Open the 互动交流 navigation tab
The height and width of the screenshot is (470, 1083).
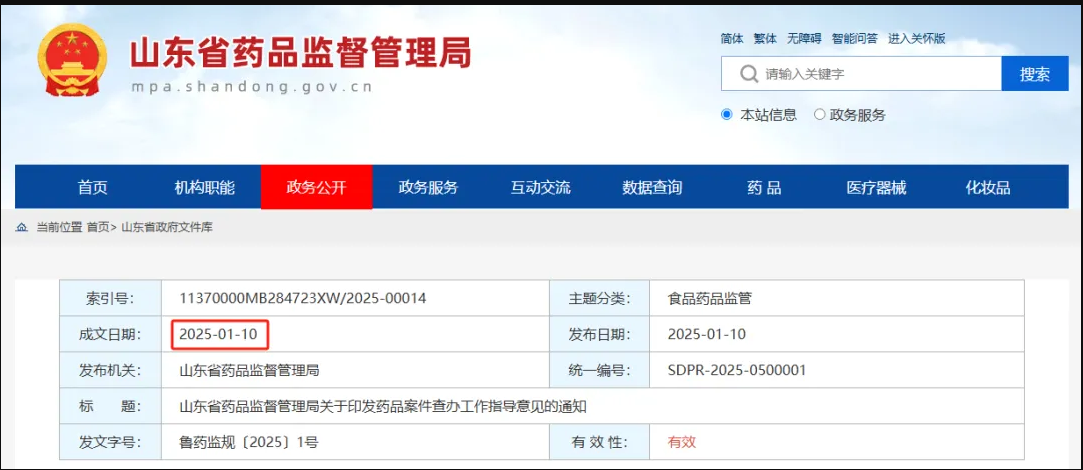[540, 187]
